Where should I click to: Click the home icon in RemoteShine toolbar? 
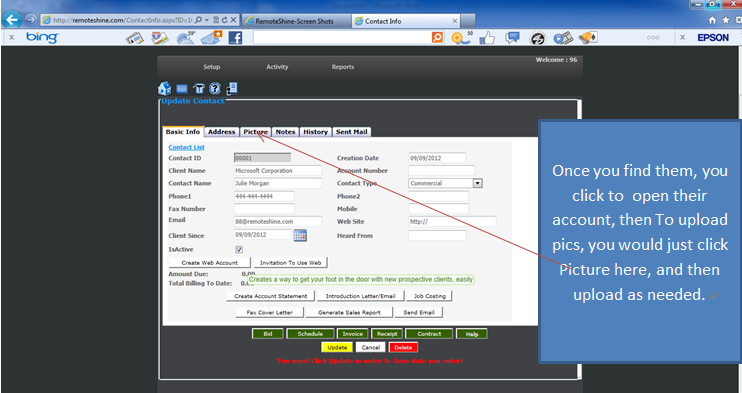164,88
